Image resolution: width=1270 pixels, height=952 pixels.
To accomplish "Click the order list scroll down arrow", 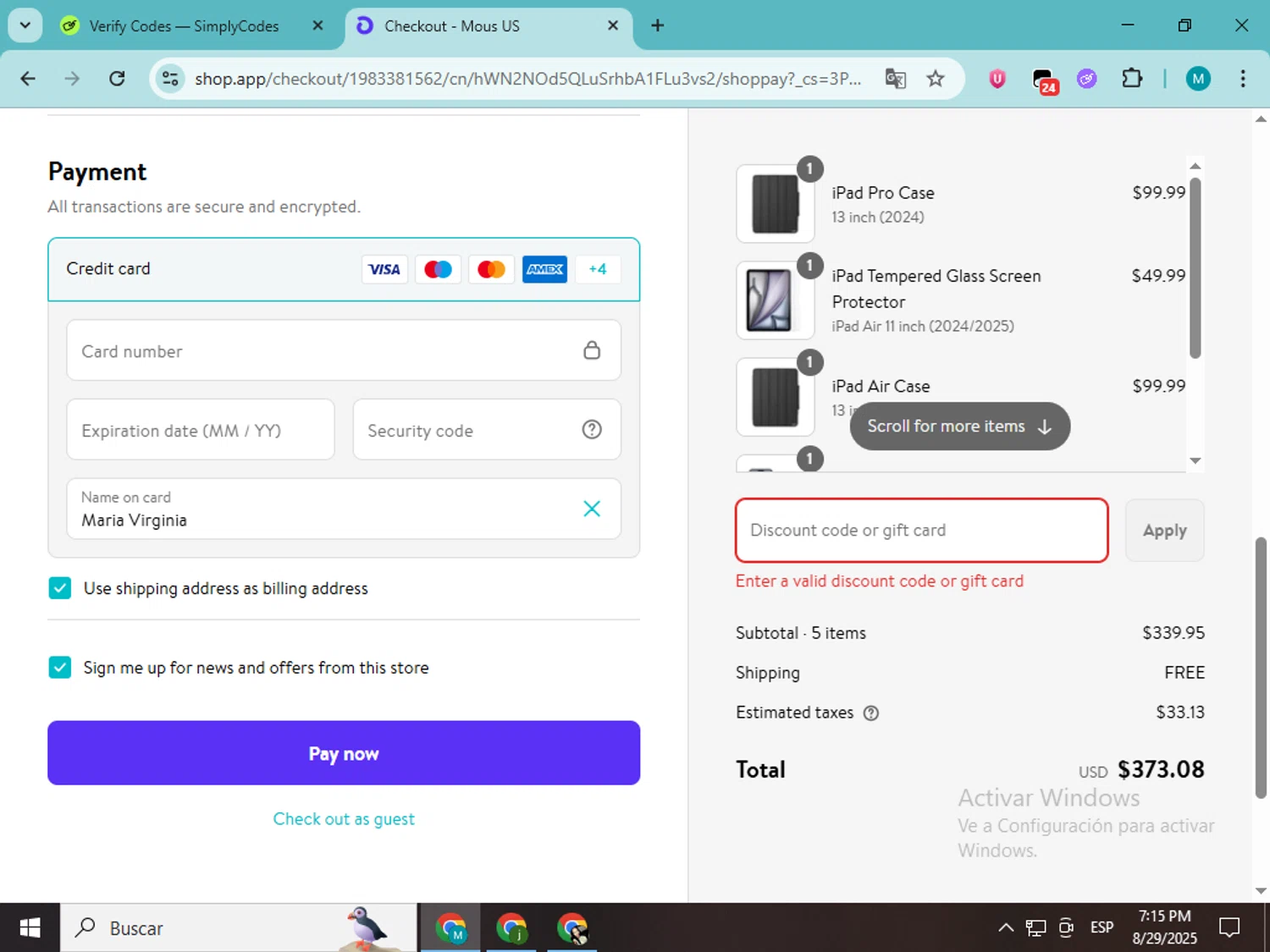I will [x=1195, y=461].
